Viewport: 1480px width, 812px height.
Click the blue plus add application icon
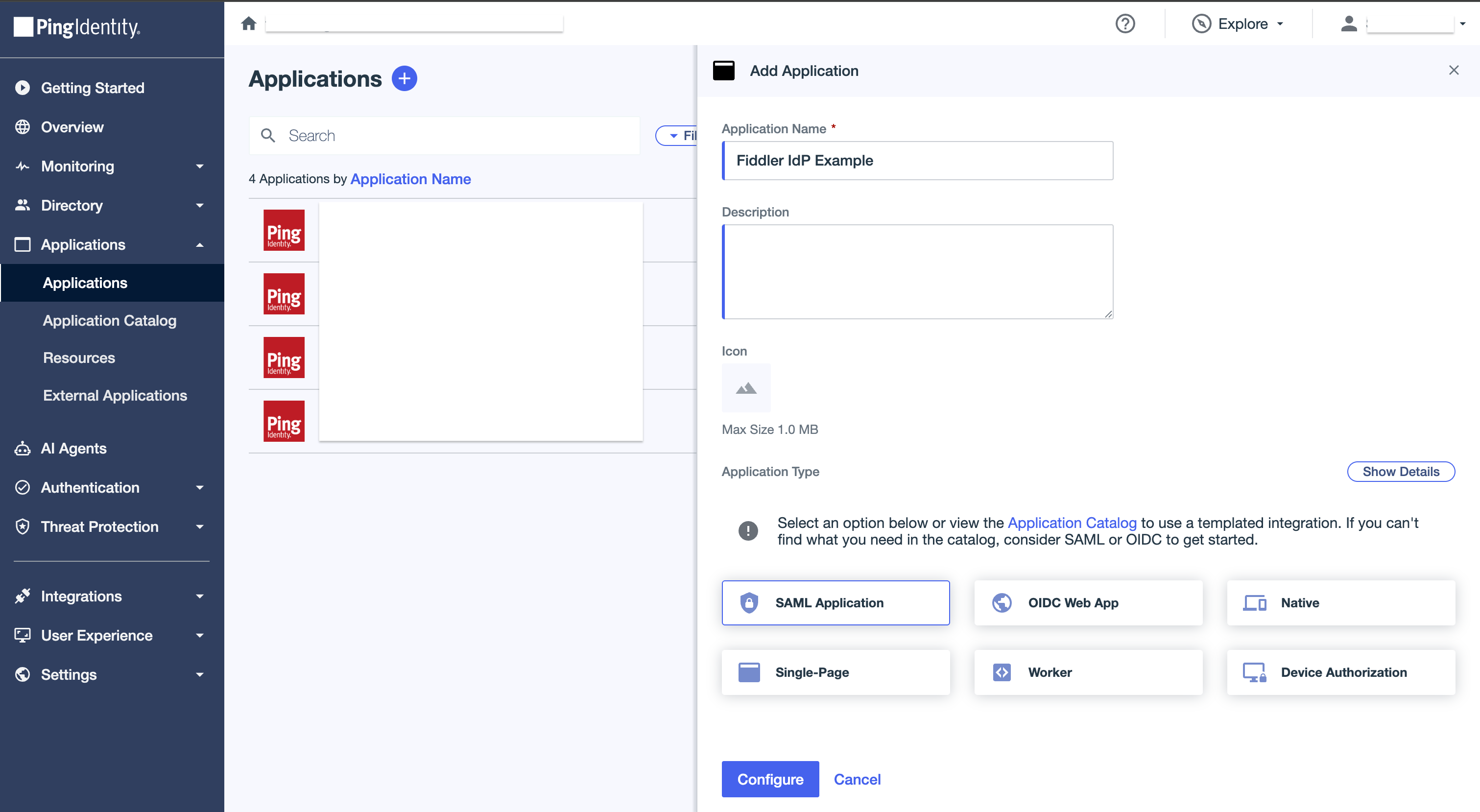pyautogui.click(x=404, y=78)
